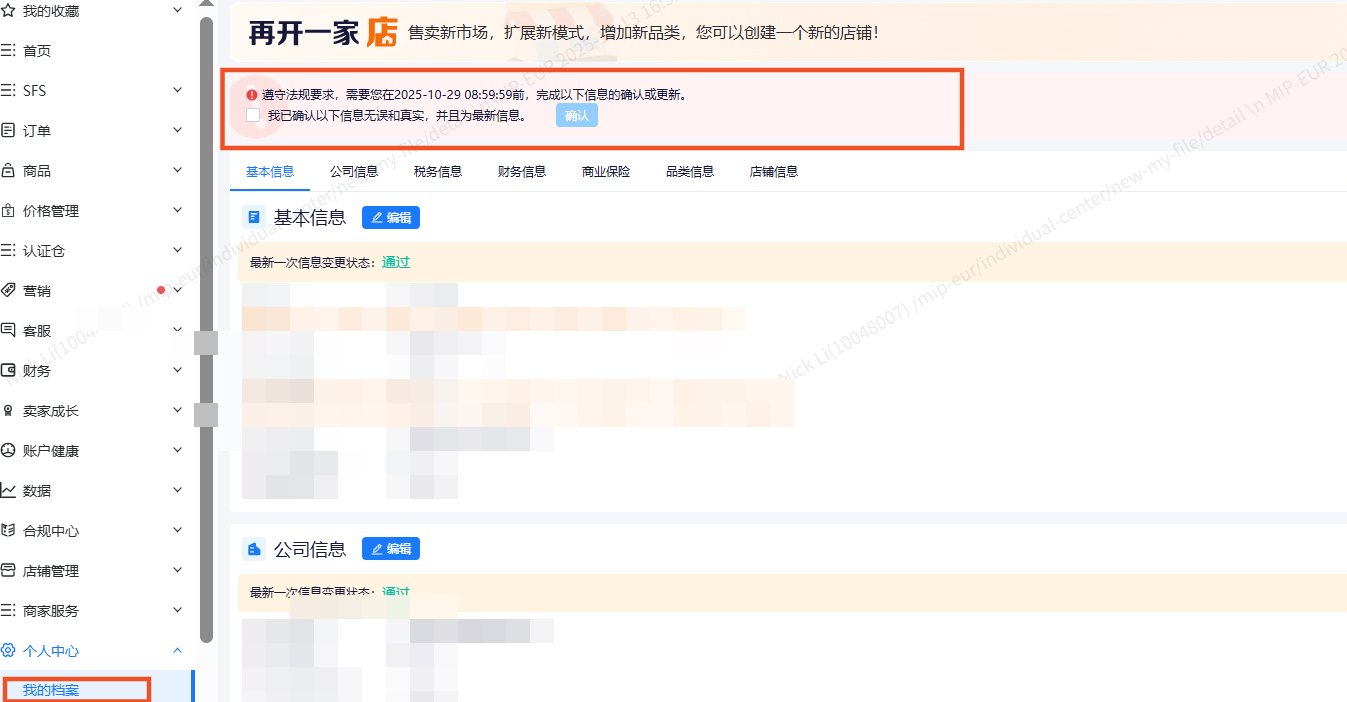Screen dimensions: 1347x702
Task: Open 卖家成长 sidebar menu label
Action: coord(51,411)
